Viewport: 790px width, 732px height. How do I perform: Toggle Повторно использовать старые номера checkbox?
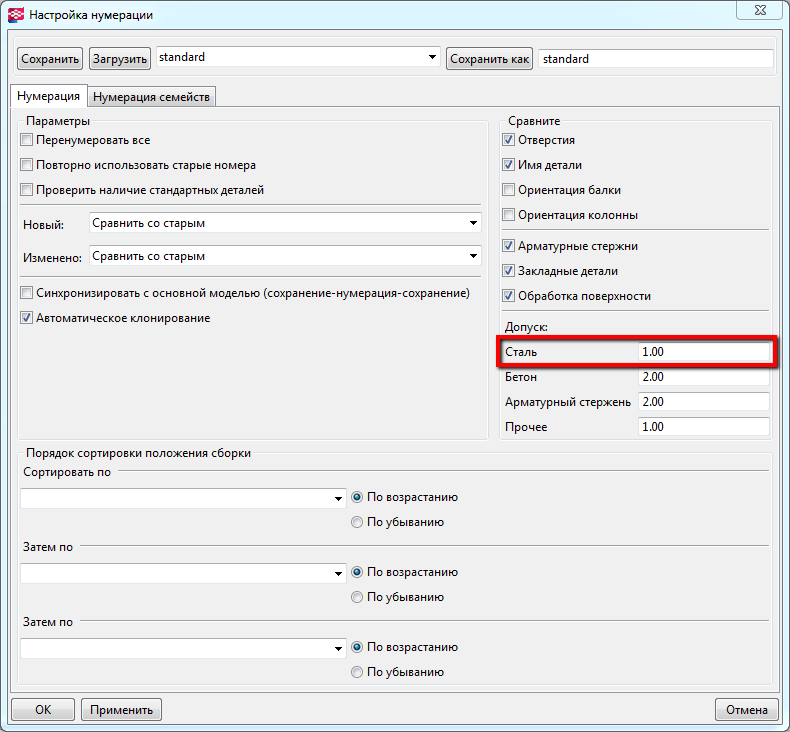pos(27,165)
